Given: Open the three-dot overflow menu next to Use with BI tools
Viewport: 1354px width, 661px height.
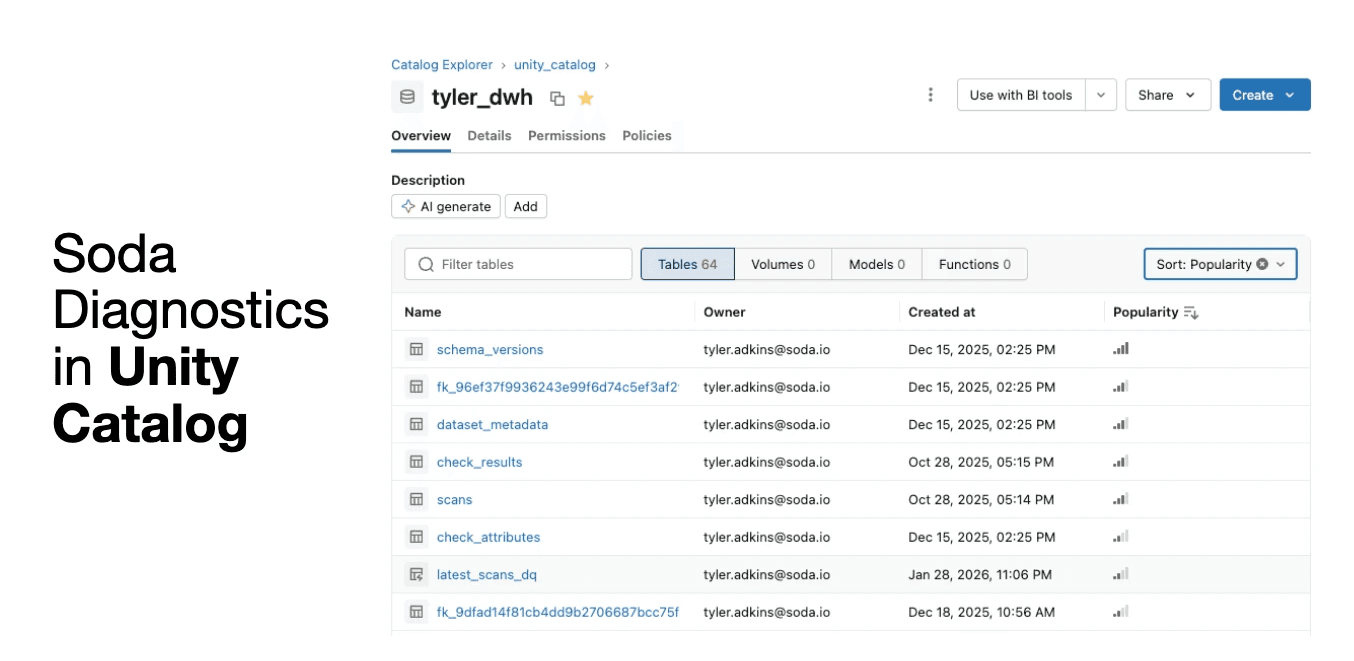Looking at the screenshot, I should (930, 94).
